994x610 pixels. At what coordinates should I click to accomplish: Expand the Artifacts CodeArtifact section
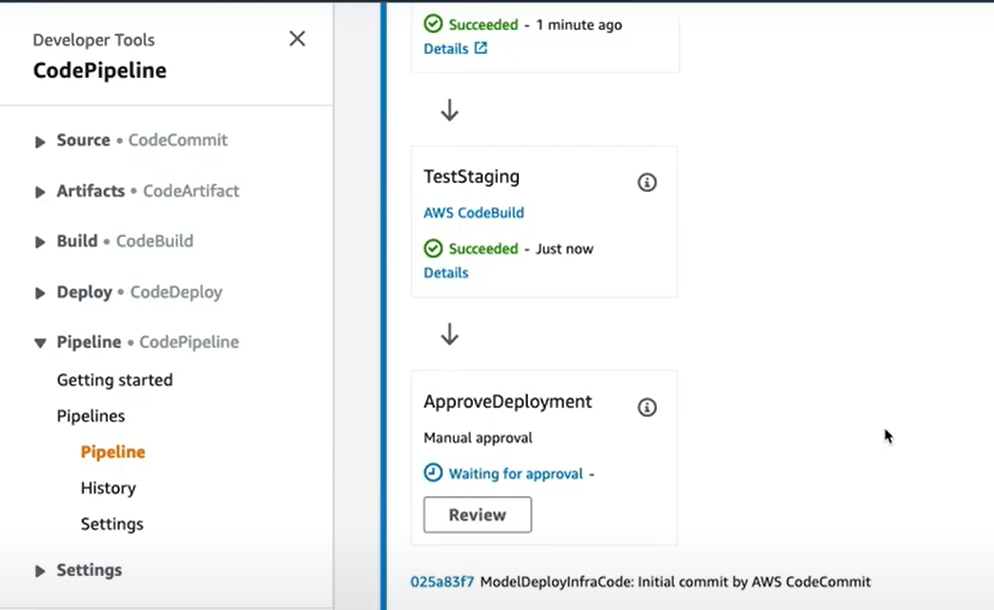[40, 192]
